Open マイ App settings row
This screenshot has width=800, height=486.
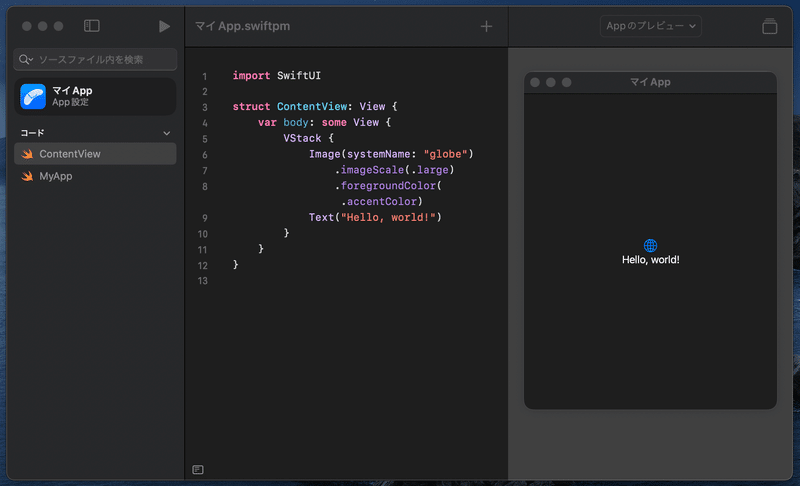point(95,96)
